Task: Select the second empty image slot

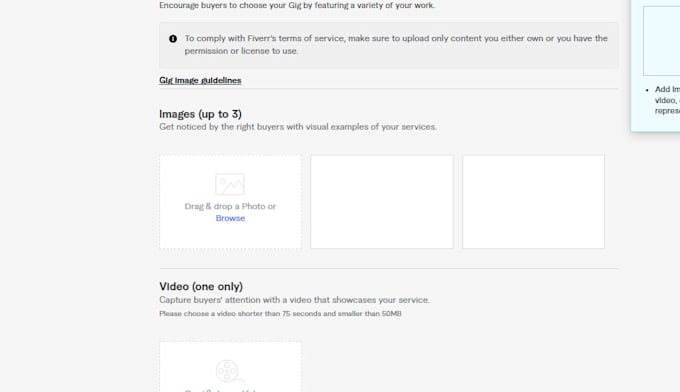Action: coord(382,202)
